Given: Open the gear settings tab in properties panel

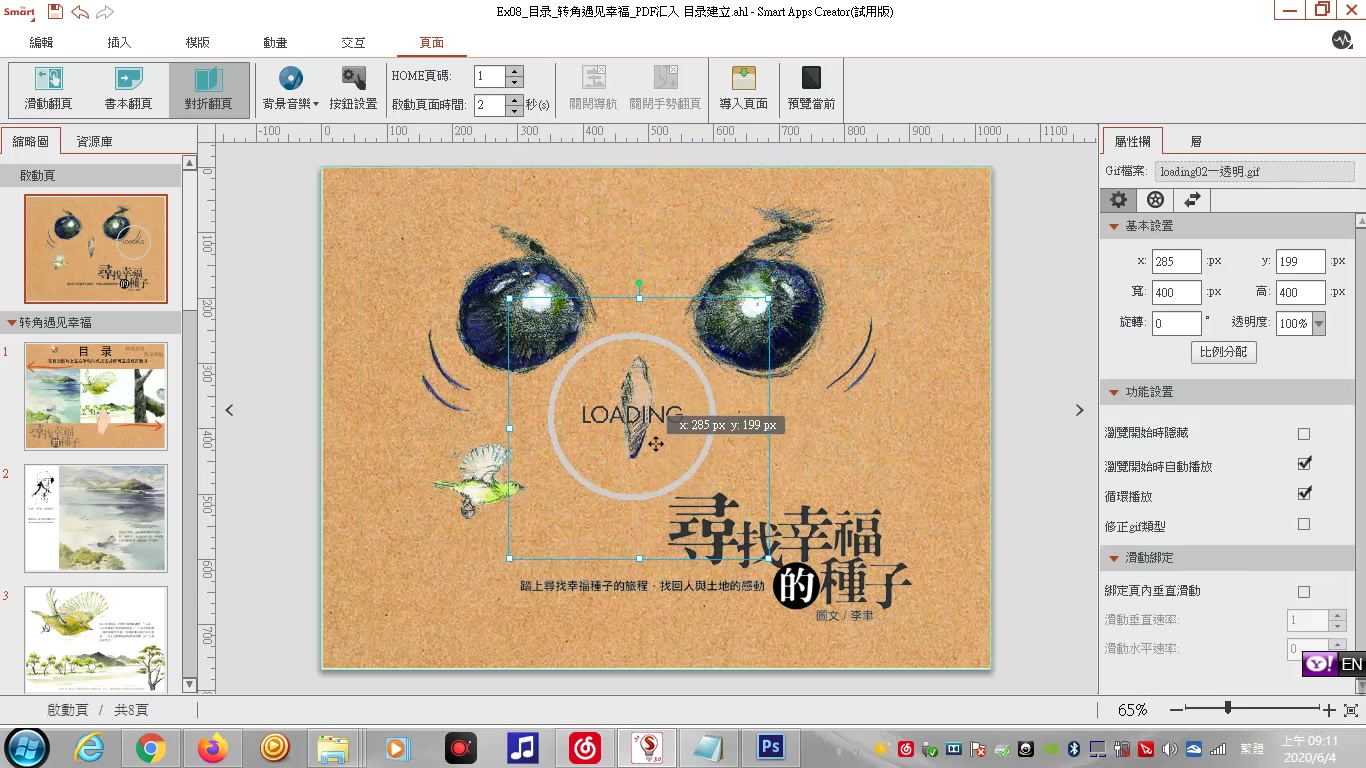Looking at the screenshot, I should pyautogui.click(x=1118, y=199).
